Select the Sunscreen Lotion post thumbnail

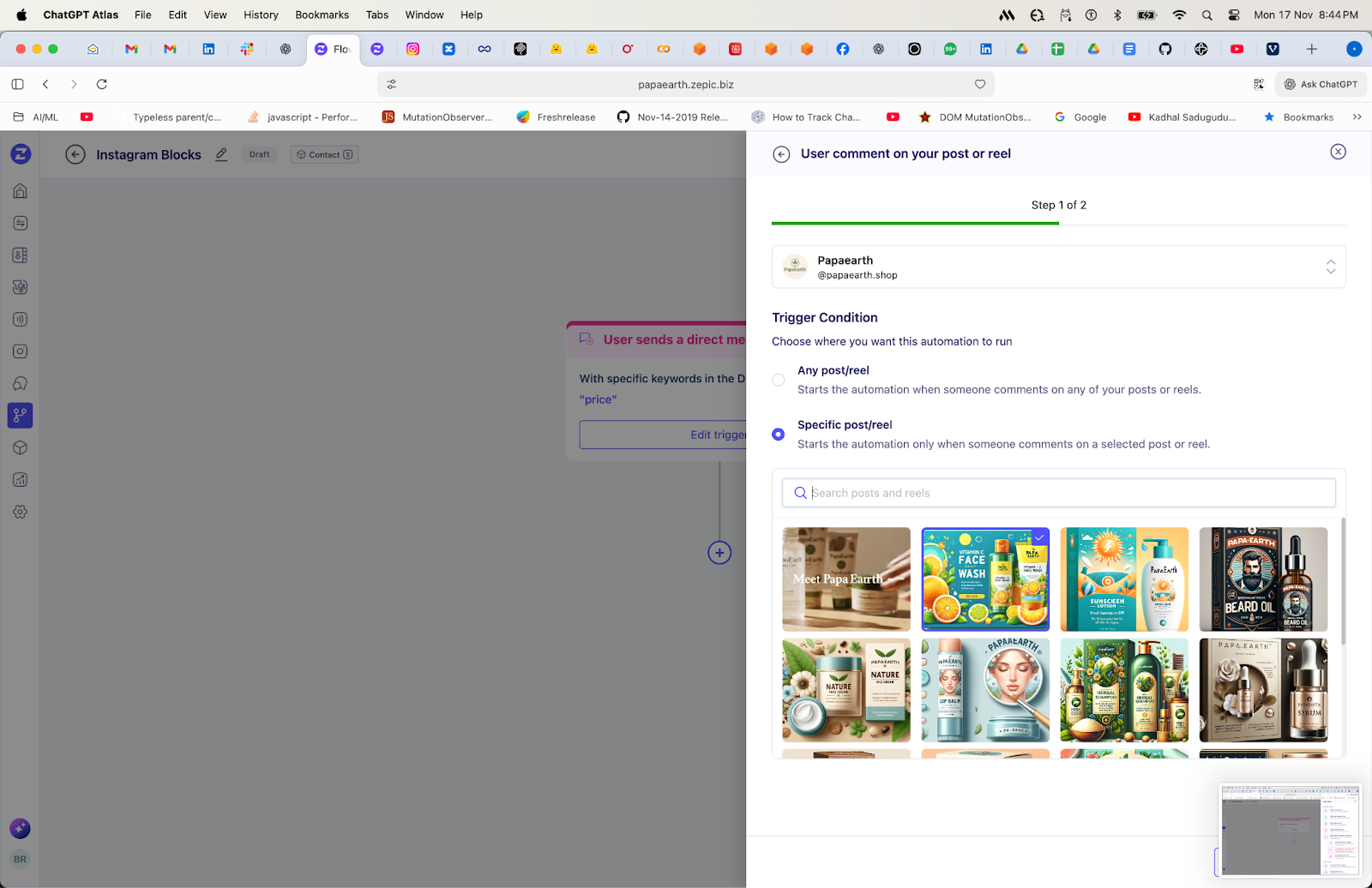(x=1124, y=579)
